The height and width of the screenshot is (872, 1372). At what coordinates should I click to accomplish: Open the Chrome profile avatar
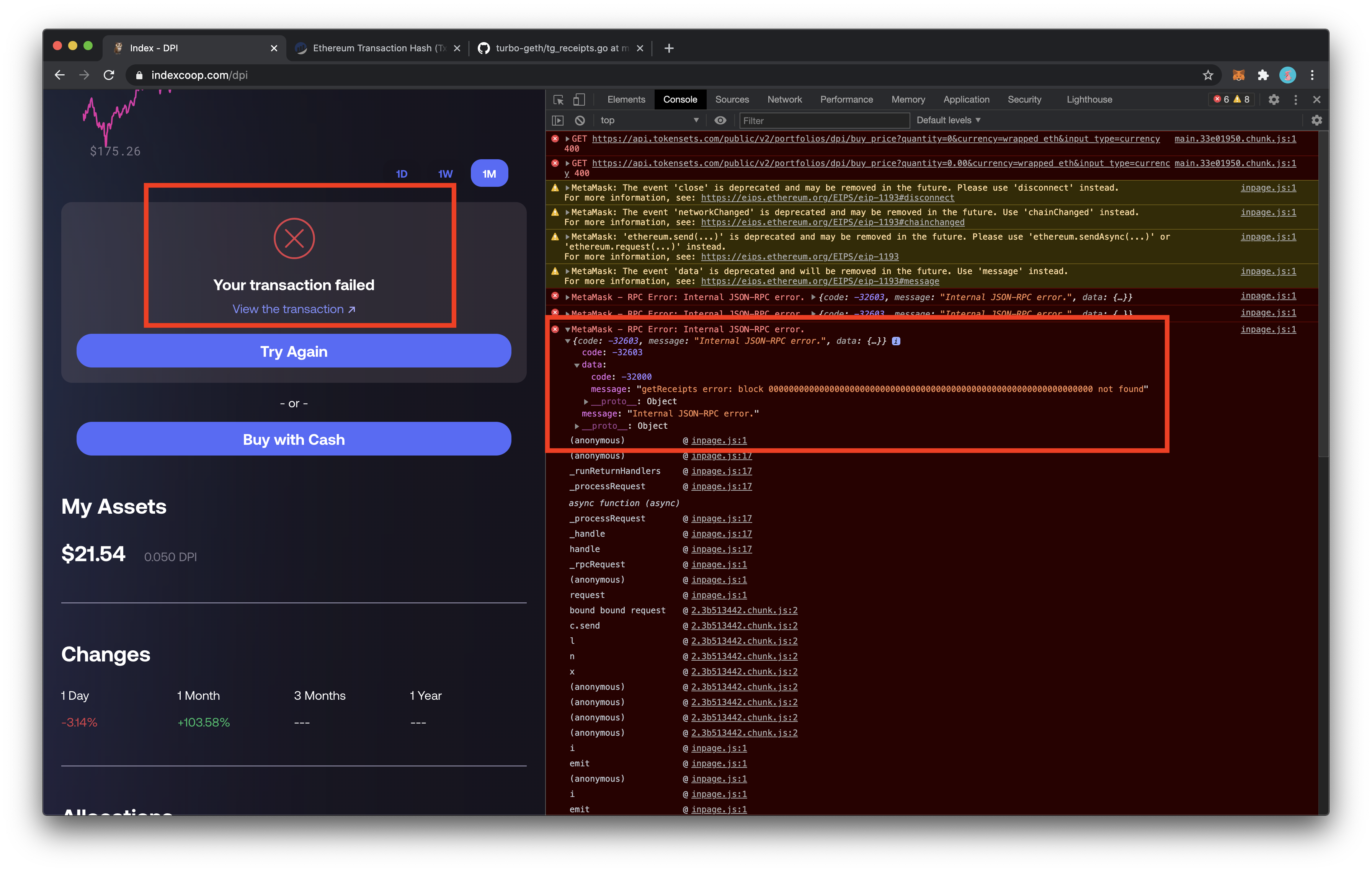pos(1287,75)
